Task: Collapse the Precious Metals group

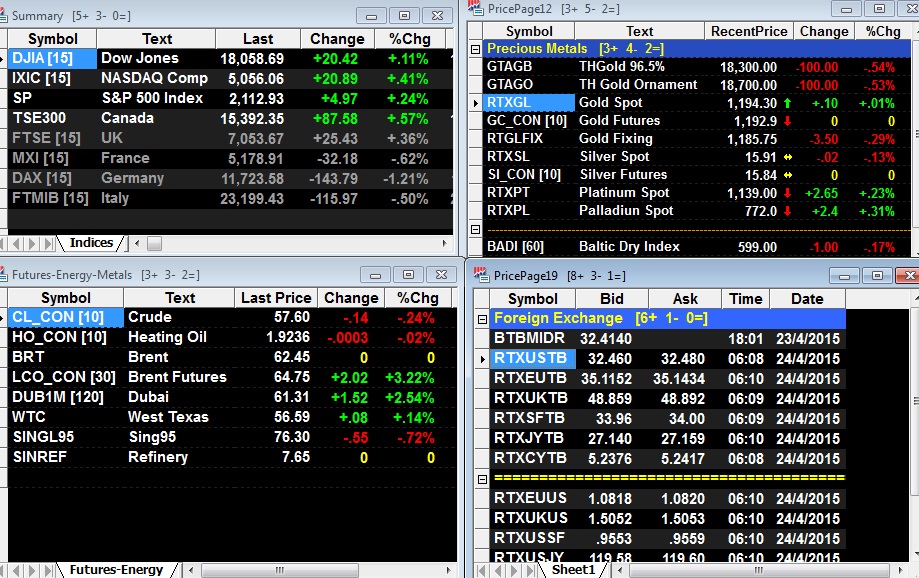Action: click(475, 49)
